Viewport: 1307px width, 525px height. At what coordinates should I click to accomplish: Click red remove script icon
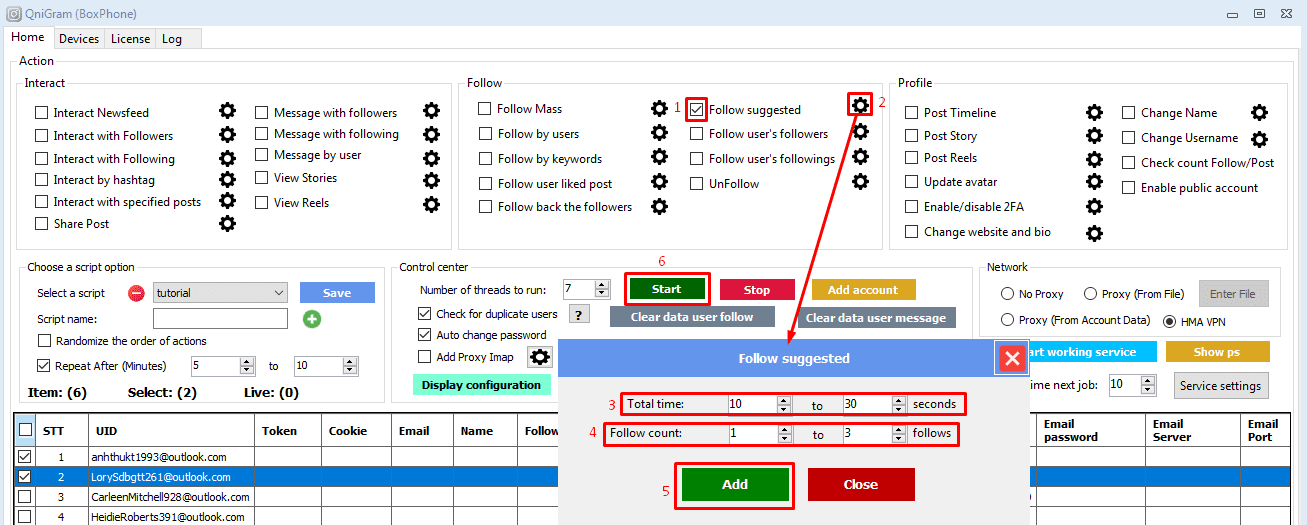pyautogui.click(x=136, y=293)
